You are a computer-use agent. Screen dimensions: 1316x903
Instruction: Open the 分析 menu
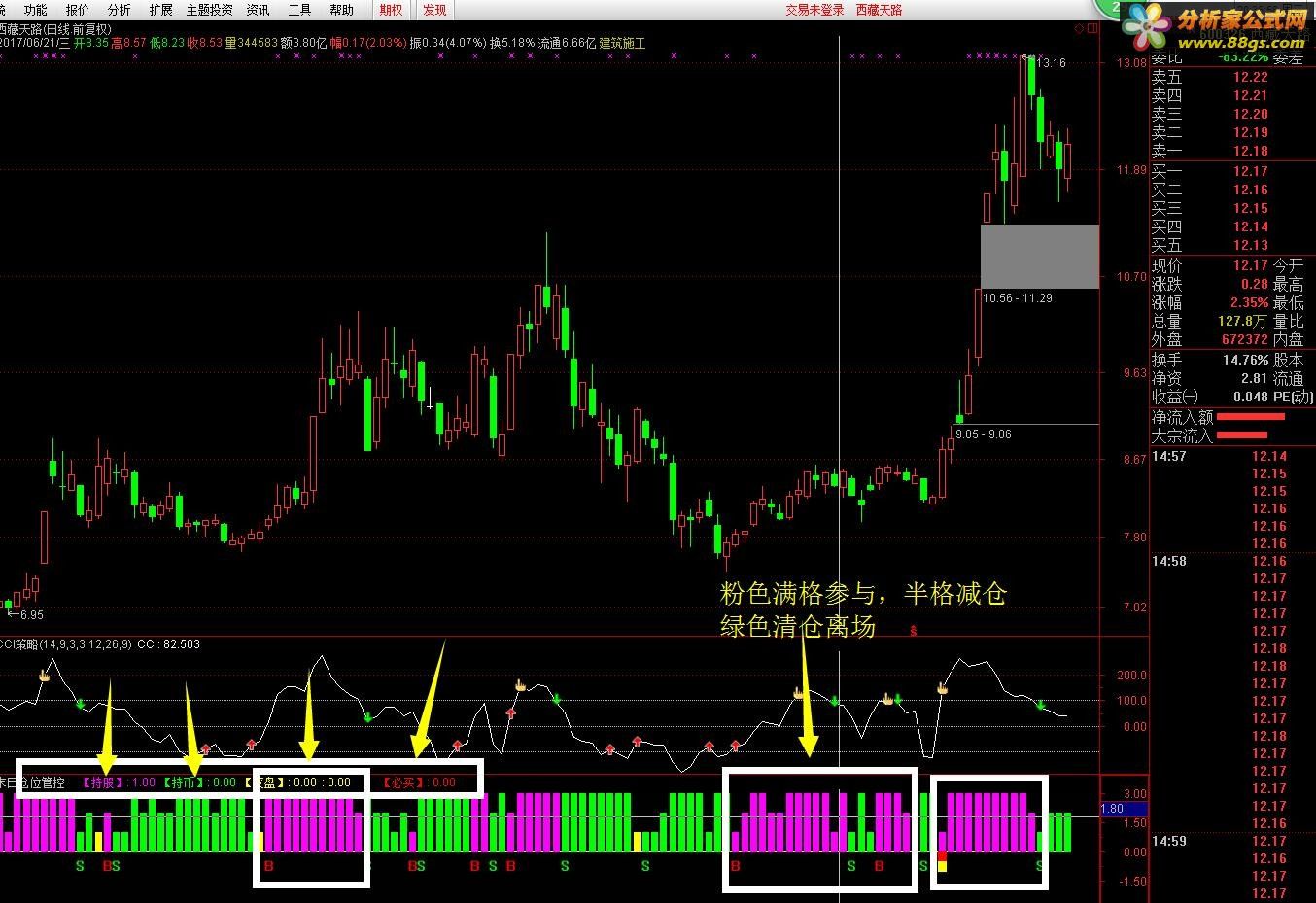pos(119,10)
